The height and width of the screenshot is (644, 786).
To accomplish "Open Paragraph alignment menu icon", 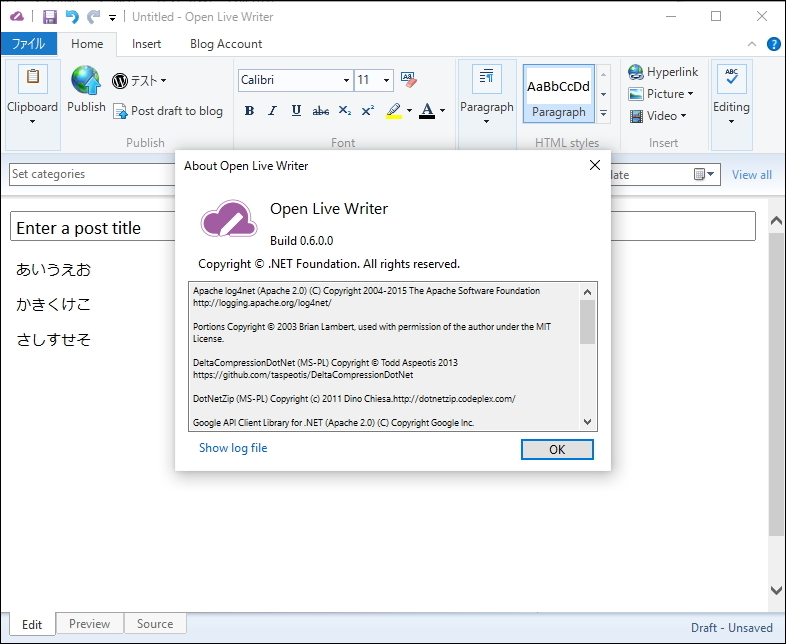I will 486,79.
